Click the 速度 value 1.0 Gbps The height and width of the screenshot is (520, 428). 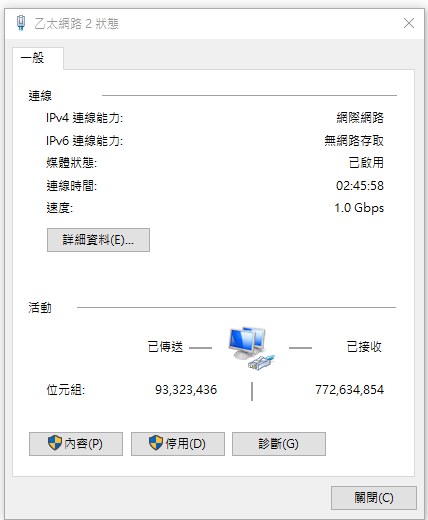click(359, 208)
